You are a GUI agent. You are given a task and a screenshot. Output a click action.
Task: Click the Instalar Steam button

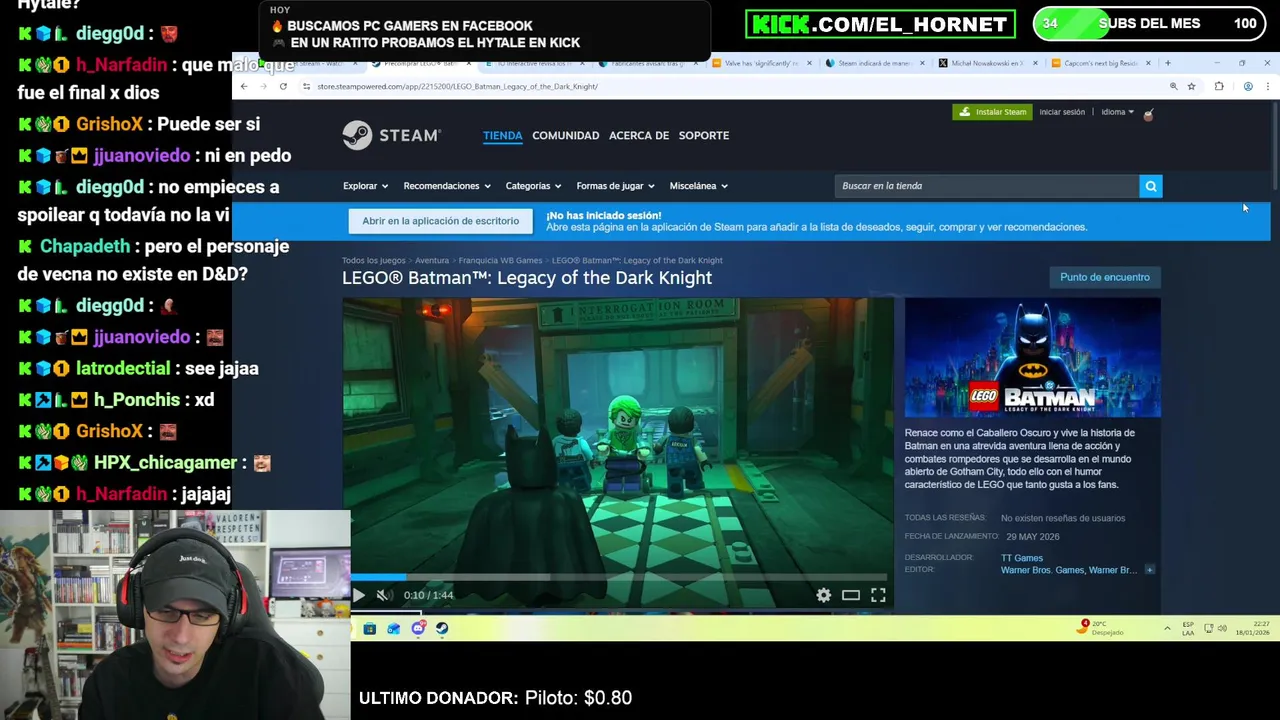(992, 112)
